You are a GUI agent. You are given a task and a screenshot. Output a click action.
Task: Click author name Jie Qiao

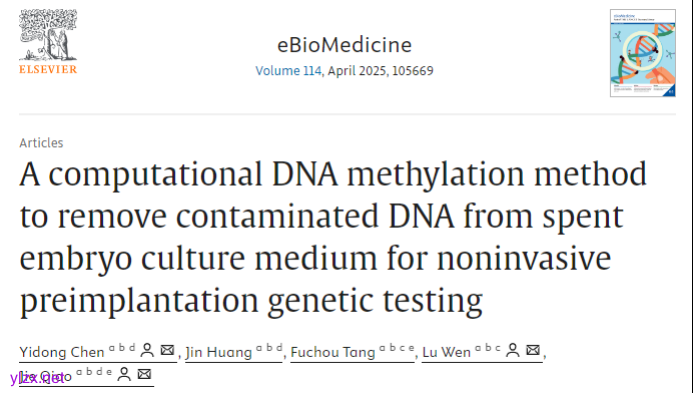point(46,376)
